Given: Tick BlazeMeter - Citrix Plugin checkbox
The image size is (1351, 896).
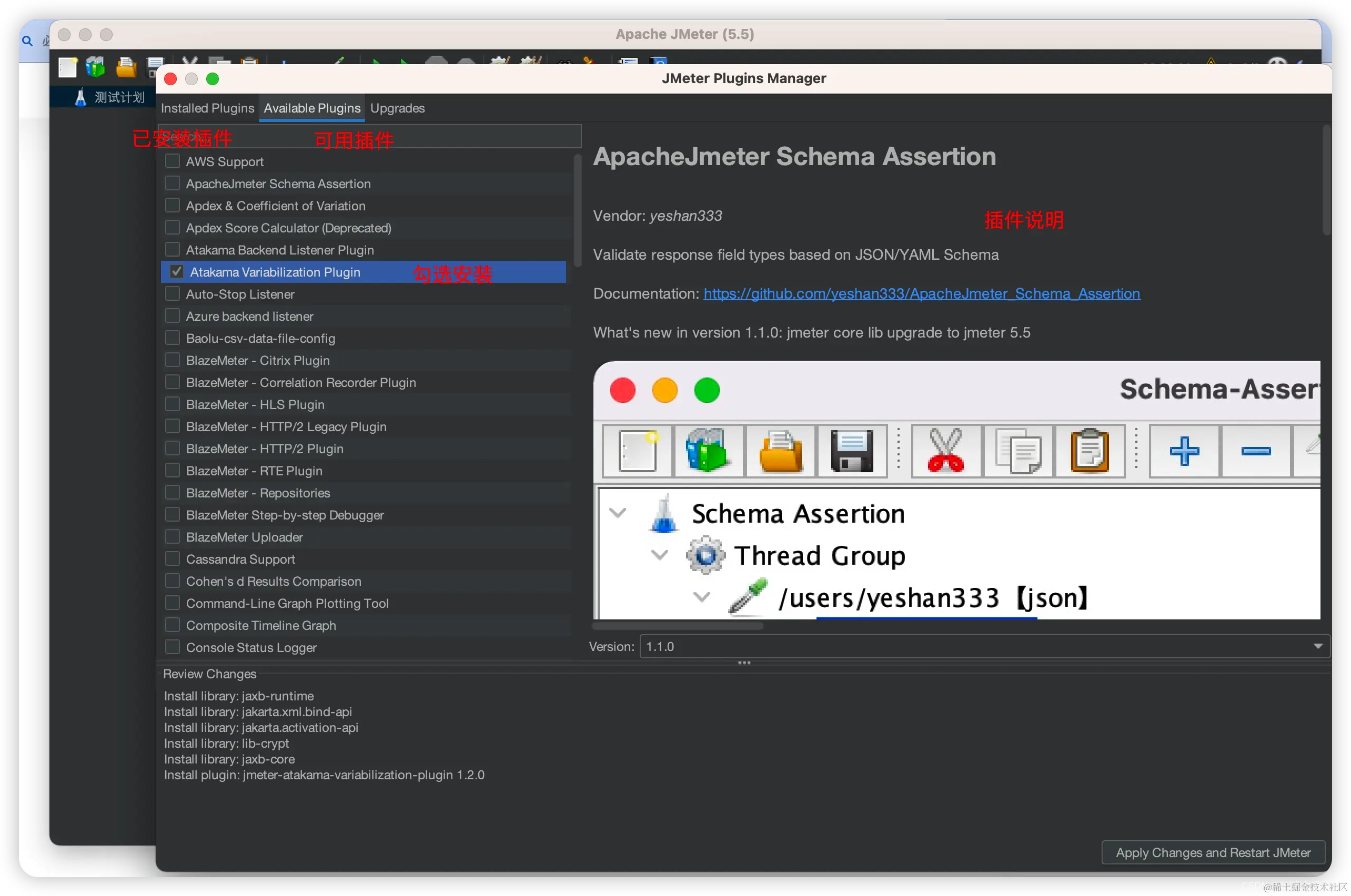Looking at the screenshot, I should [x=172, y=360].
